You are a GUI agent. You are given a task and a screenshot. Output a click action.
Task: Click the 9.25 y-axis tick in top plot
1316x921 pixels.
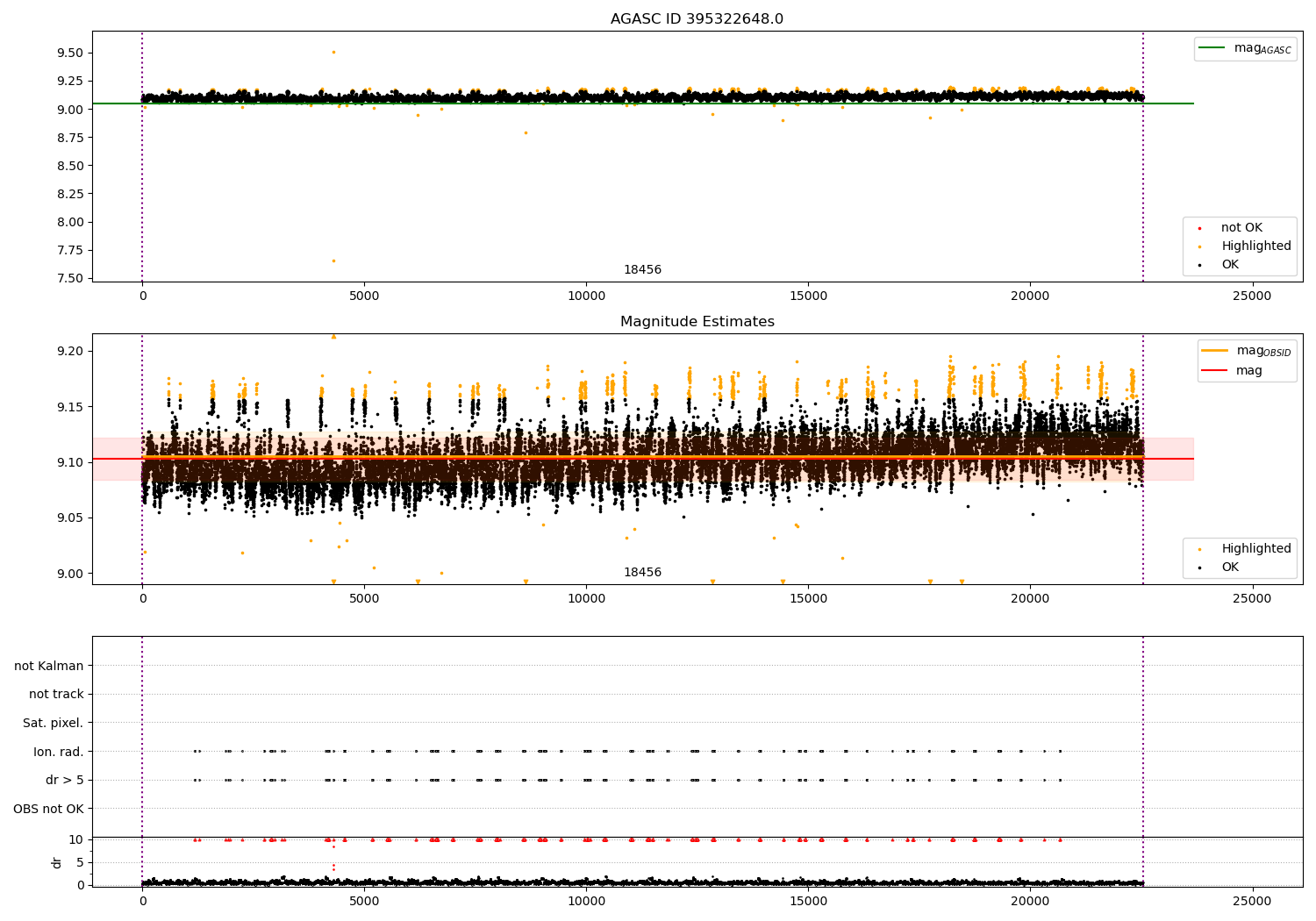[70, 82]
